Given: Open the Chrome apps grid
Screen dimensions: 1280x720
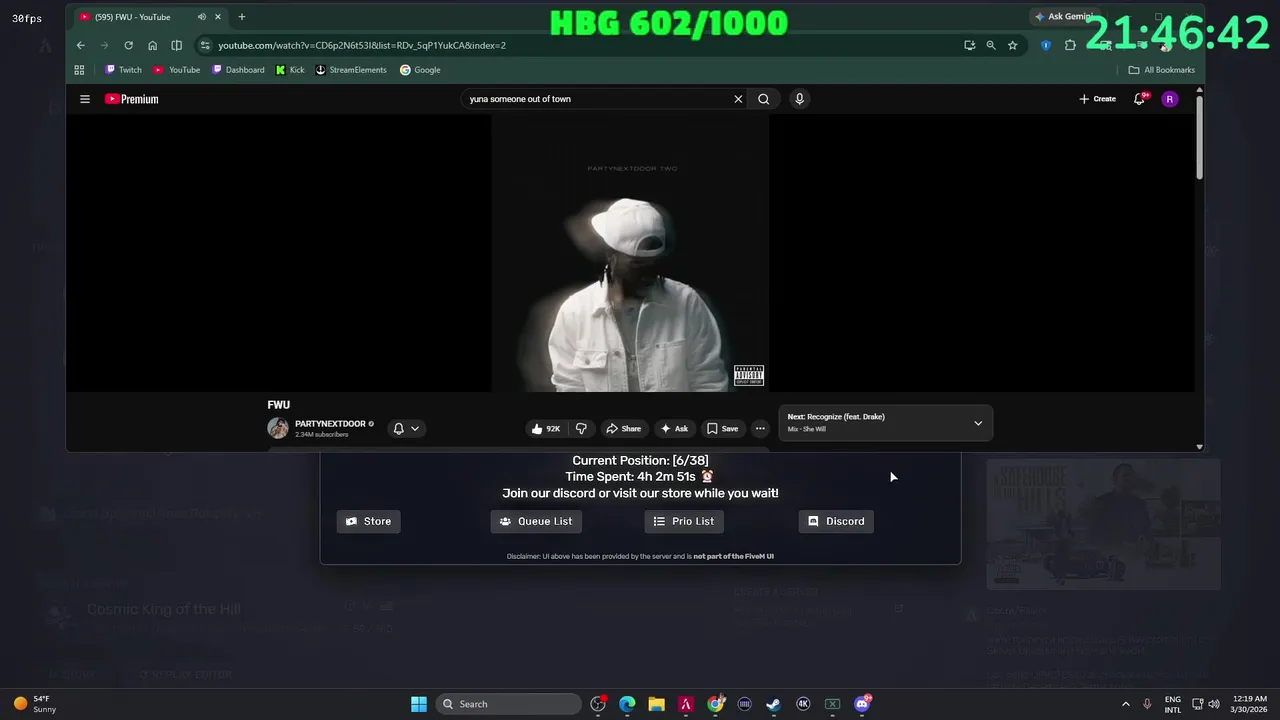Looking at the screenshot, I should coord(79,70).
